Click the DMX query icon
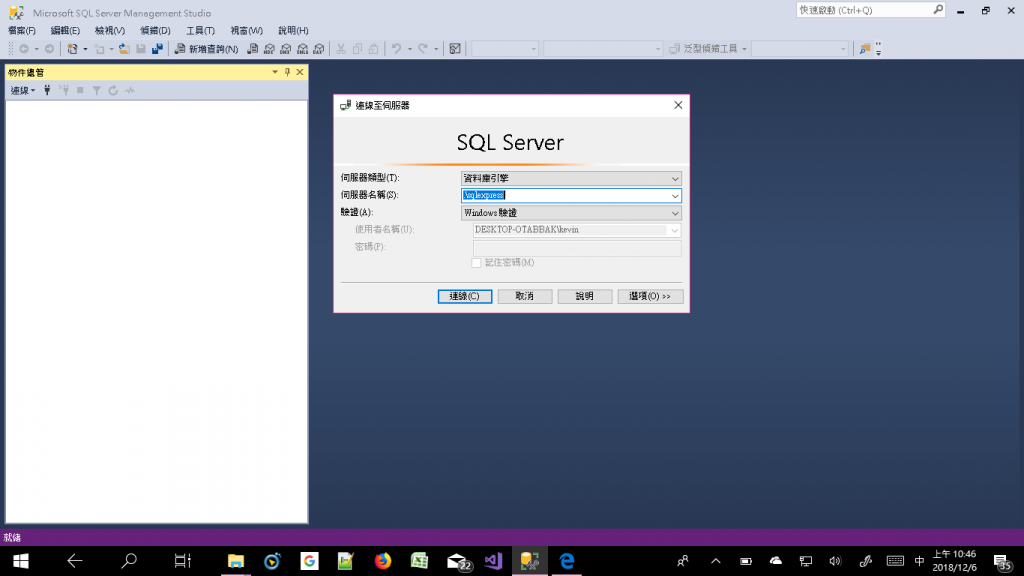 [x=285, y=49]
